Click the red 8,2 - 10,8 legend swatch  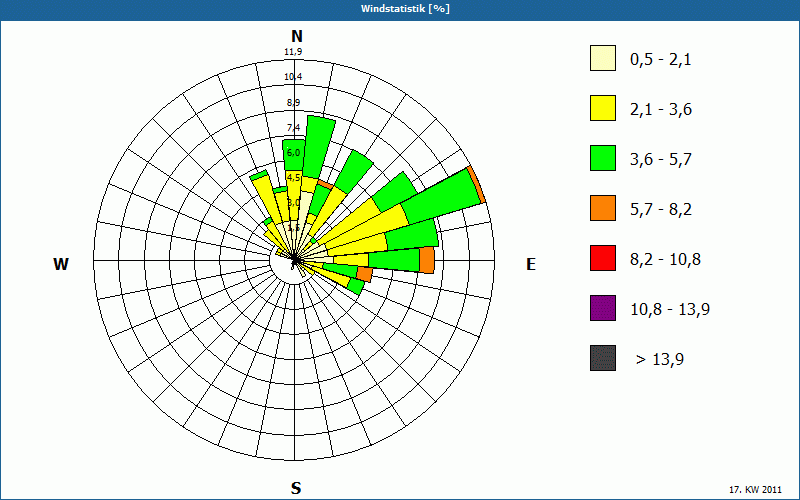click(603, 258)
